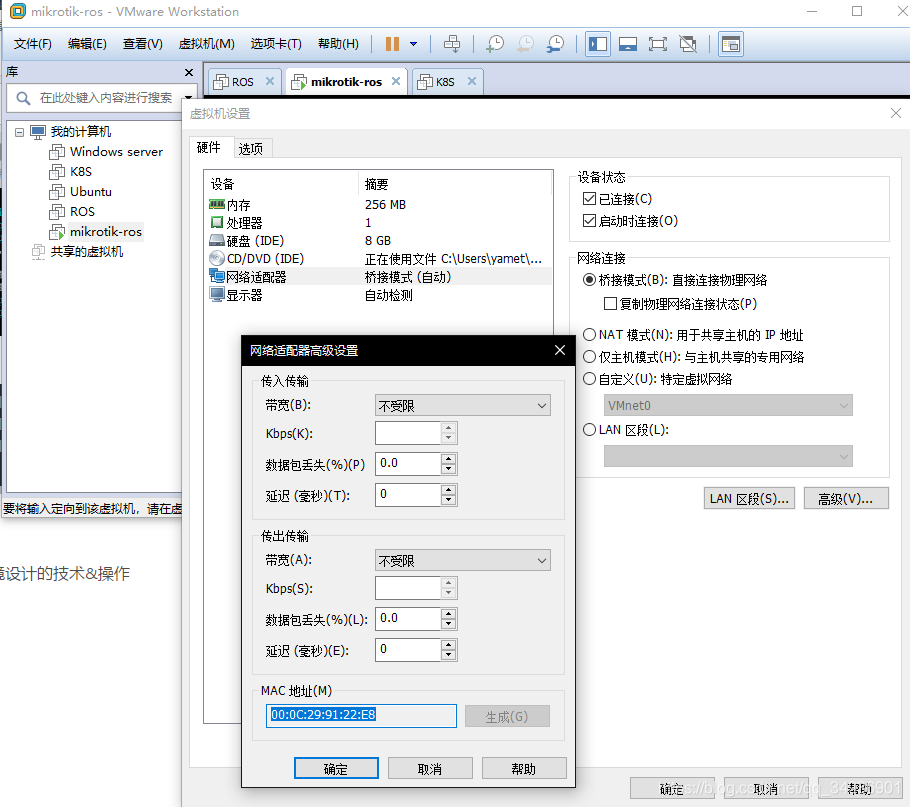Click incoming 延迟 (毫秒)(T) field
Screen dimensions: 910x807
[409, 495]
